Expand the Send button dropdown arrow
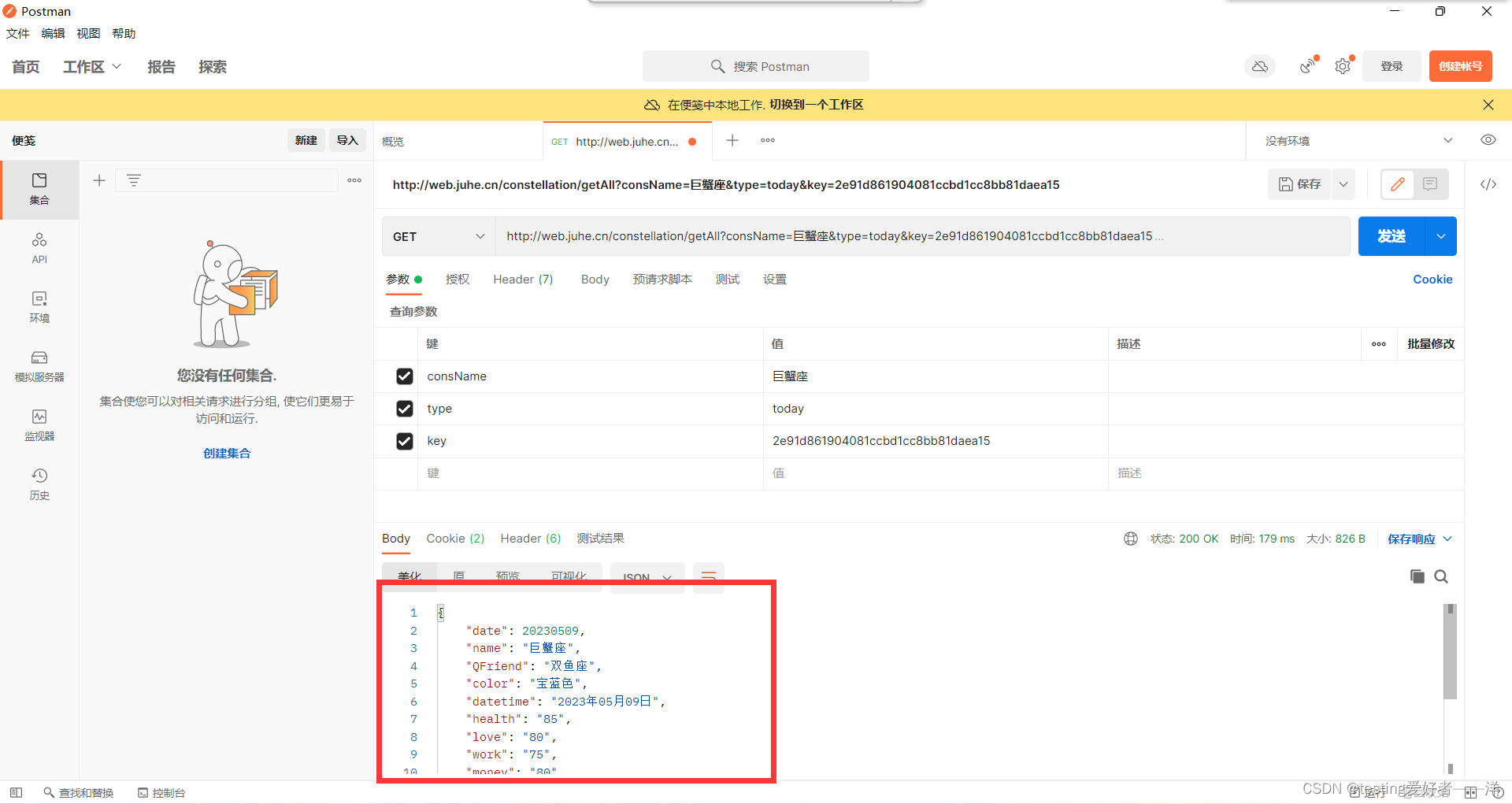The height and width of the screenshot is (804, 1512). tap(1441, 236)
